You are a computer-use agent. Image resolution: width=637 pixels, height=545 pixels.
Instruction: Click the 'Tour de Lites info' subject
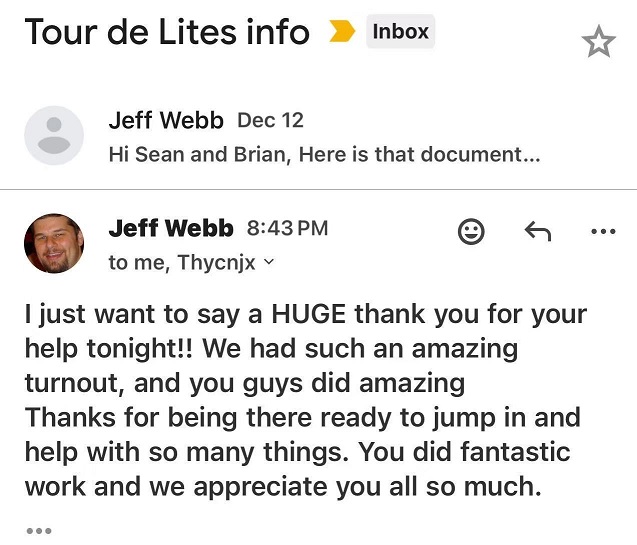click(167, 32)
